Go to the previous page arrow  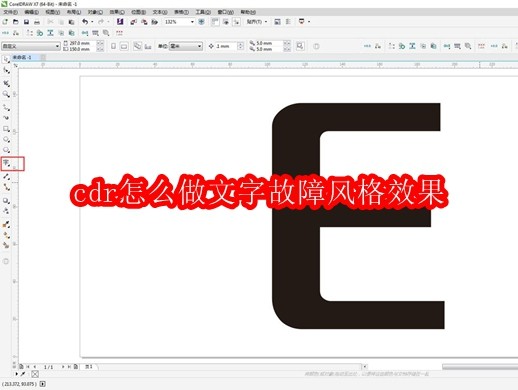click(x=35, y=367)
